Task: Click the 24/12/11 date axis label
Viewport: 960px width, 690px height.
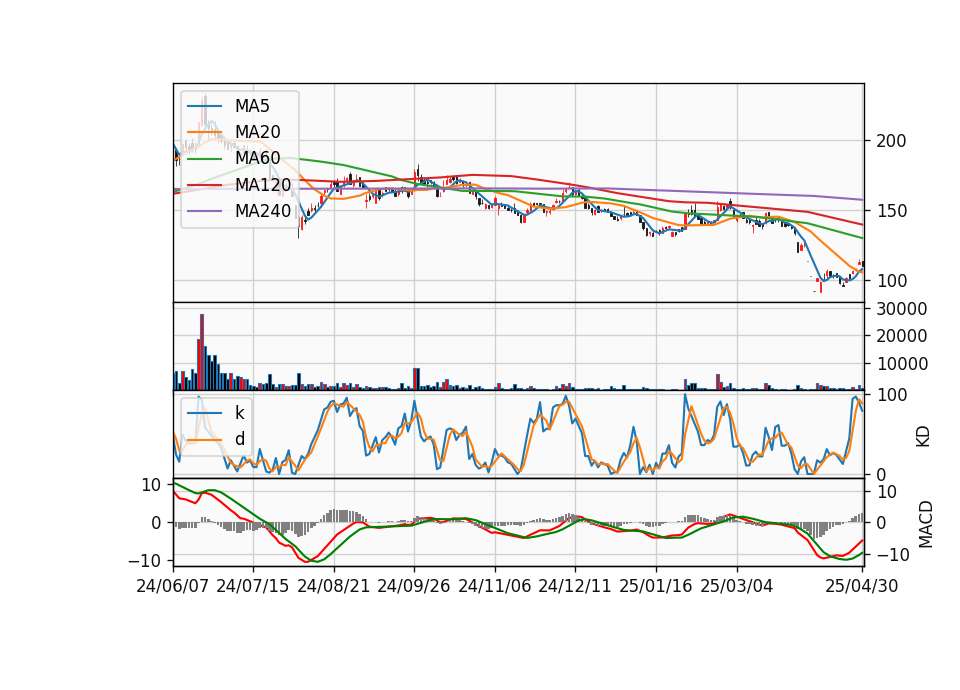Action: 574,586
